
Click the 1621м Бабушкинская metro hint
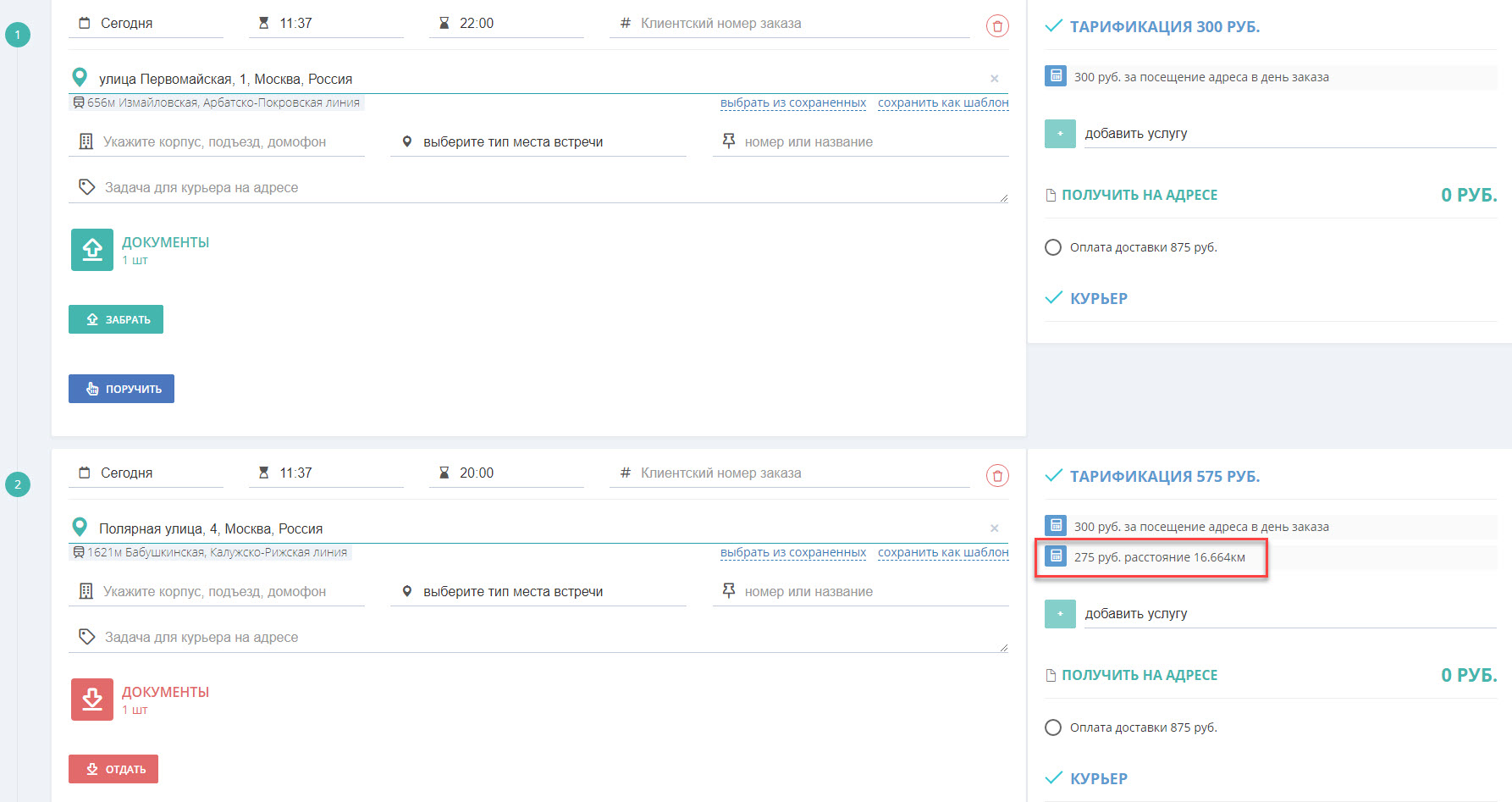coord(210,552)
